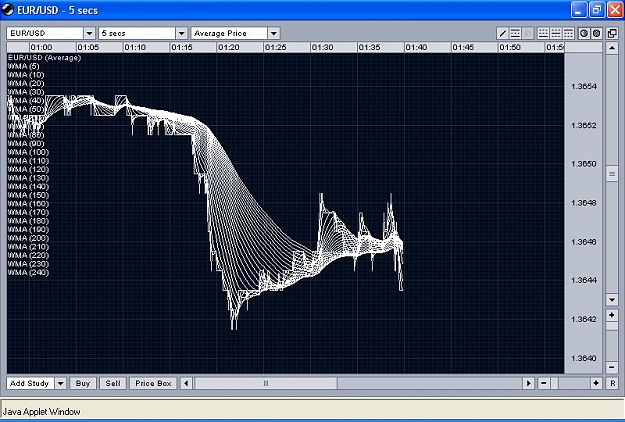Minimize the EUR/USD chart window

tap(579, 10)
